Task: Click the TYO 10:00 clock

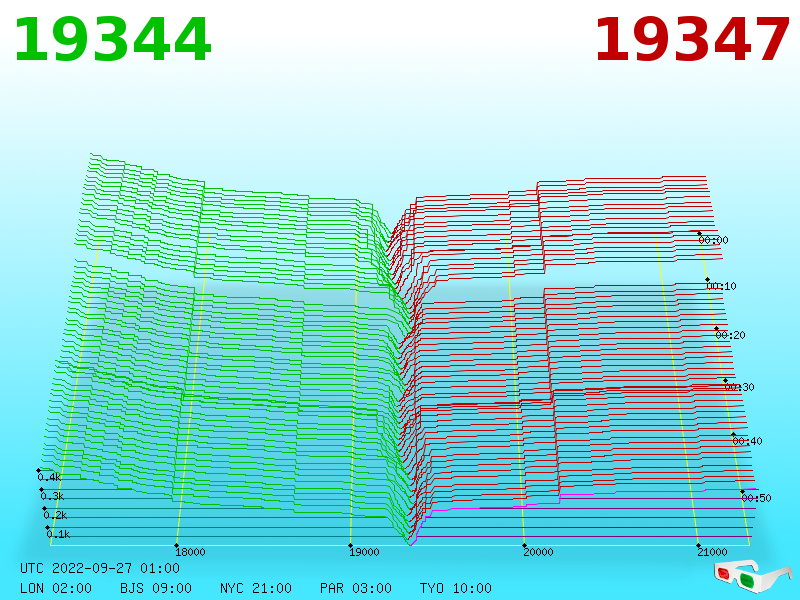Action: click(x=456, y=588)
